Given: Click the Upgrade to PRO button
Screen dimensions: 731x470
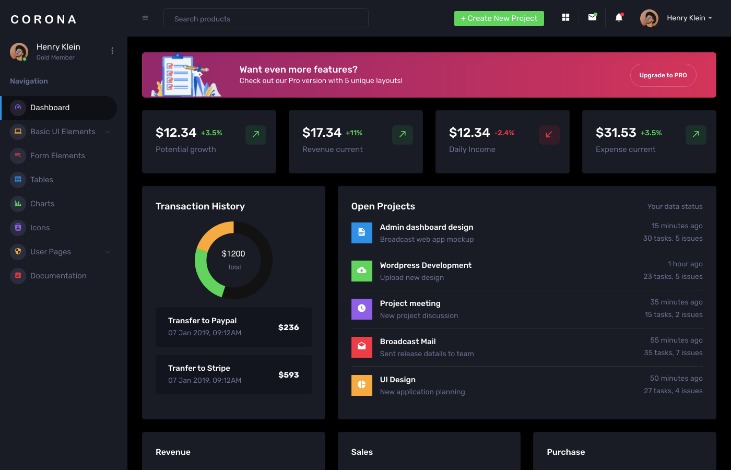Looking at the screenshot, I should [663, 75].
